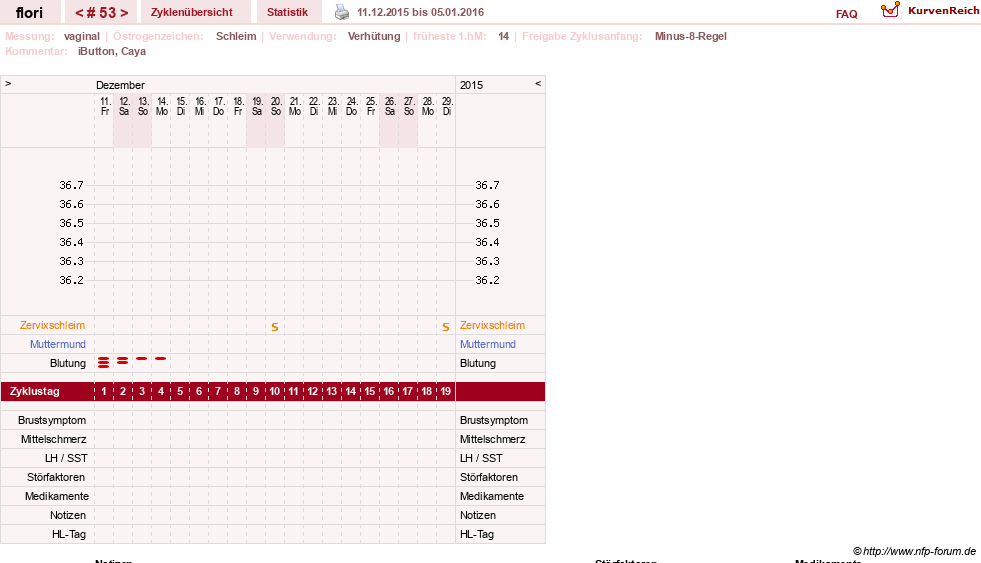This screenshot has height=563, width=981.
Task: Click the light bleeding mark on cycle day 3
Action: click(142, 358)
